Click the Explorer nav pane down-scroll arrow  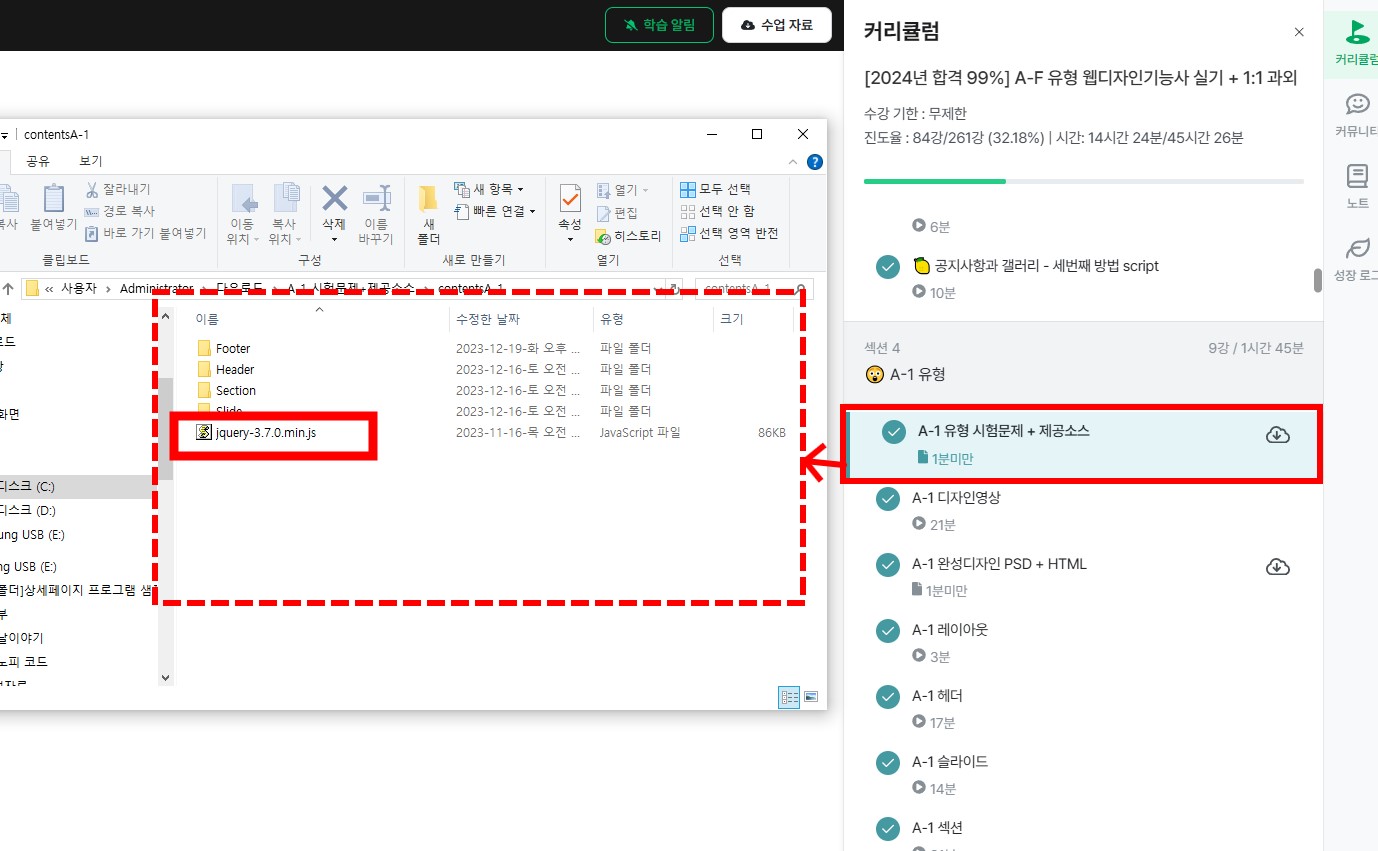(166, 677)
